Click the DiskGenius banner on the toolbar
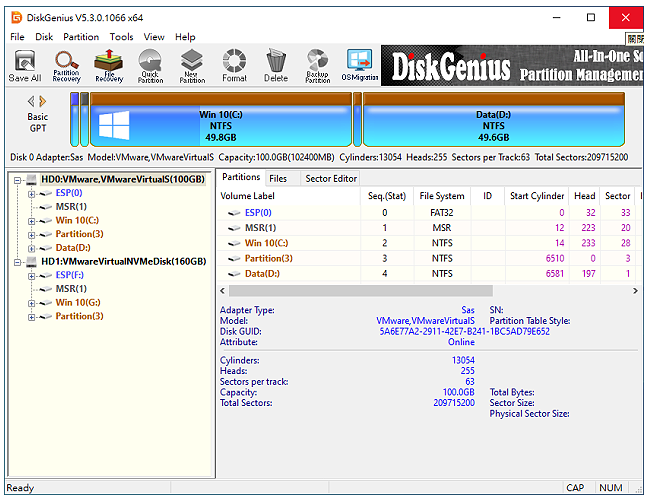The height and width of the screenshot is (501, 651). pyautogui.click(x=512, y=66)
